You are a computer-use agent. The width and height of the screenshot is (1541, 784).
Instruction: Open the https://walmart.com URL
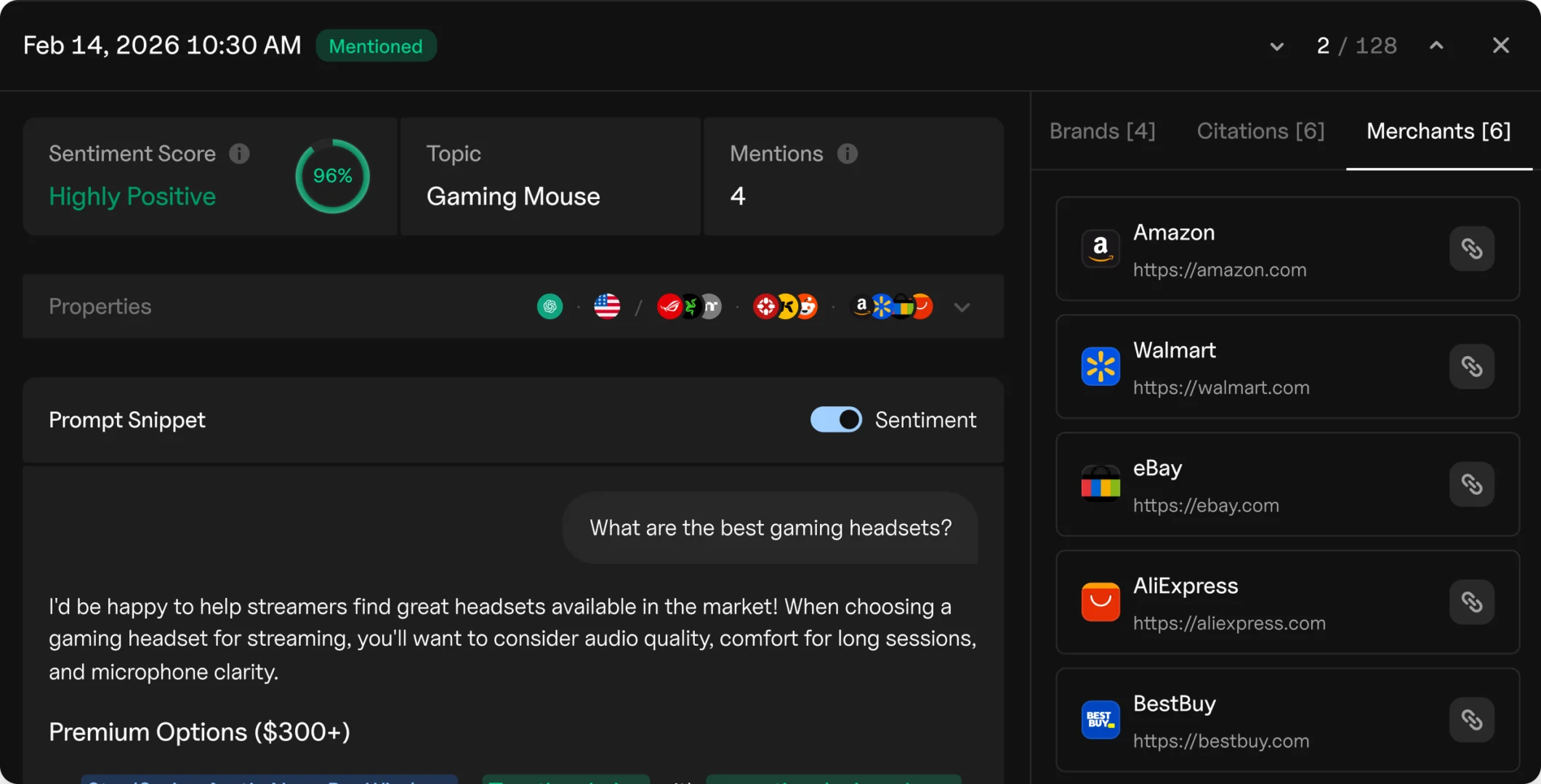pos(1221,388)
